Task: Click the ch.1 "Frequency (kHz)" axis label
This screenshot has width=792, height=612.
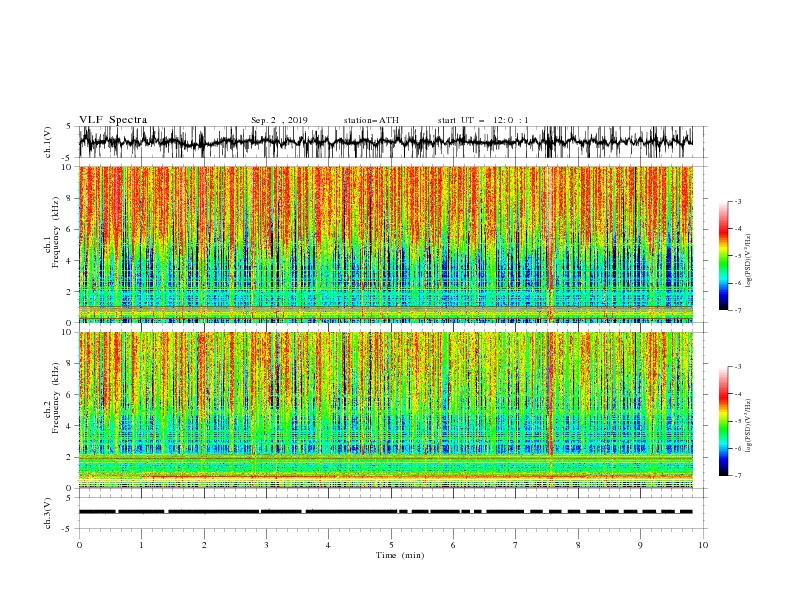Action: (x=55, y=233)
